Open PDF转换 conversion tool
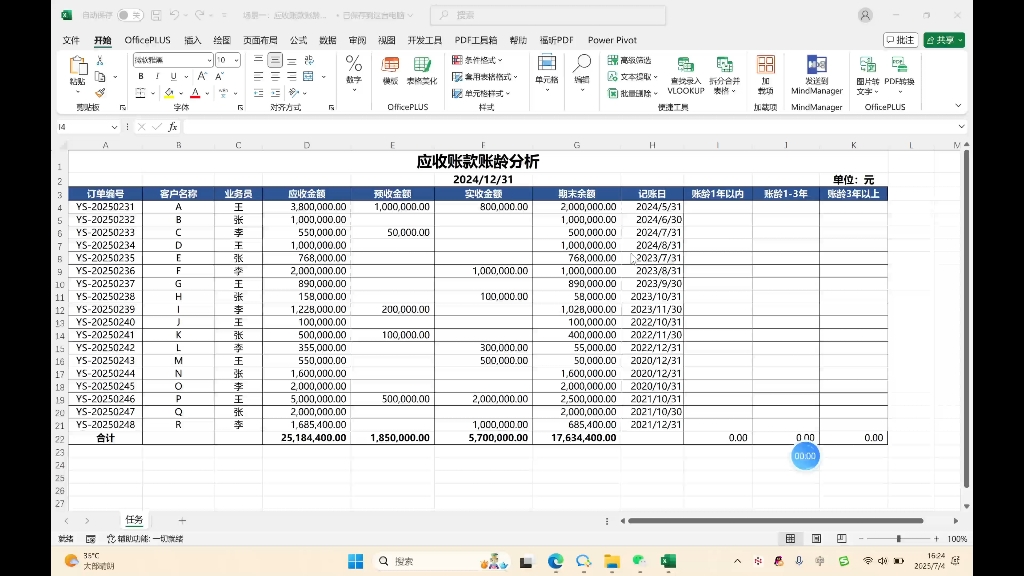The width and height of the screenshot is (1024, 576). coord(899,76)
